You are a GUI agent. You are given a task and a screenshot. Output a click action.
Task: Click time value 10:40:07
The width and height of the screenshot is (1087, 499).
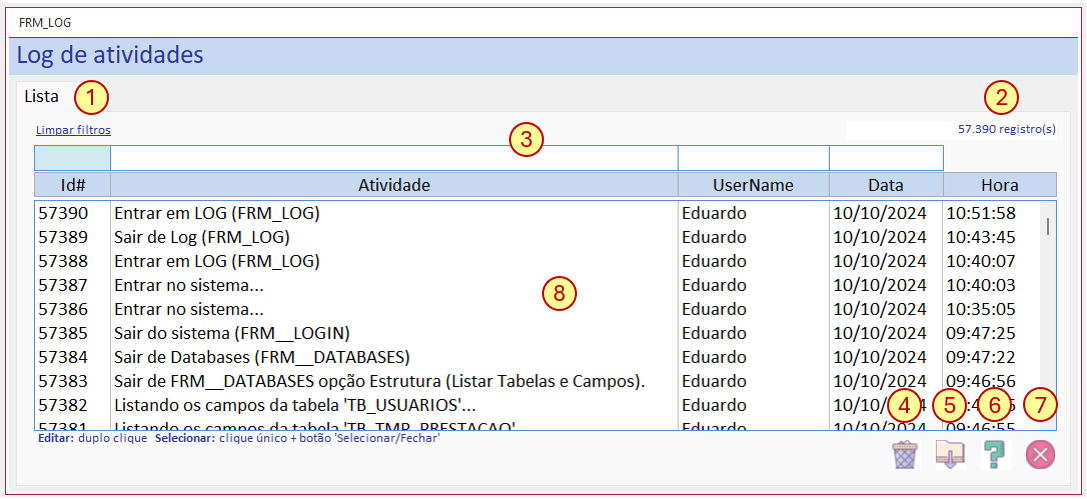(x=980, y=261)
